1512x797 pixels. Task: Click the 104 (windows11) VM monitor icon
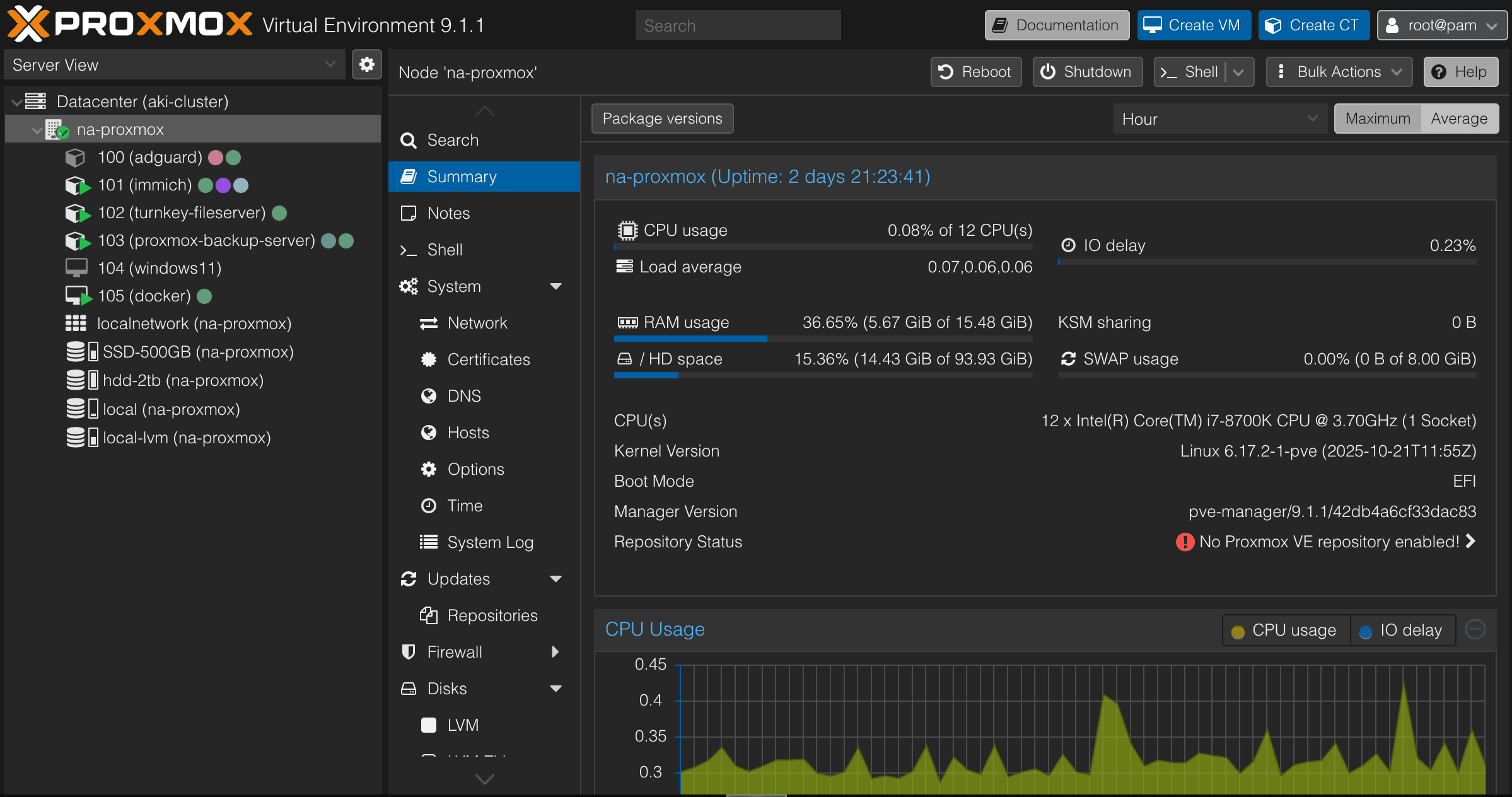point(76,268)
